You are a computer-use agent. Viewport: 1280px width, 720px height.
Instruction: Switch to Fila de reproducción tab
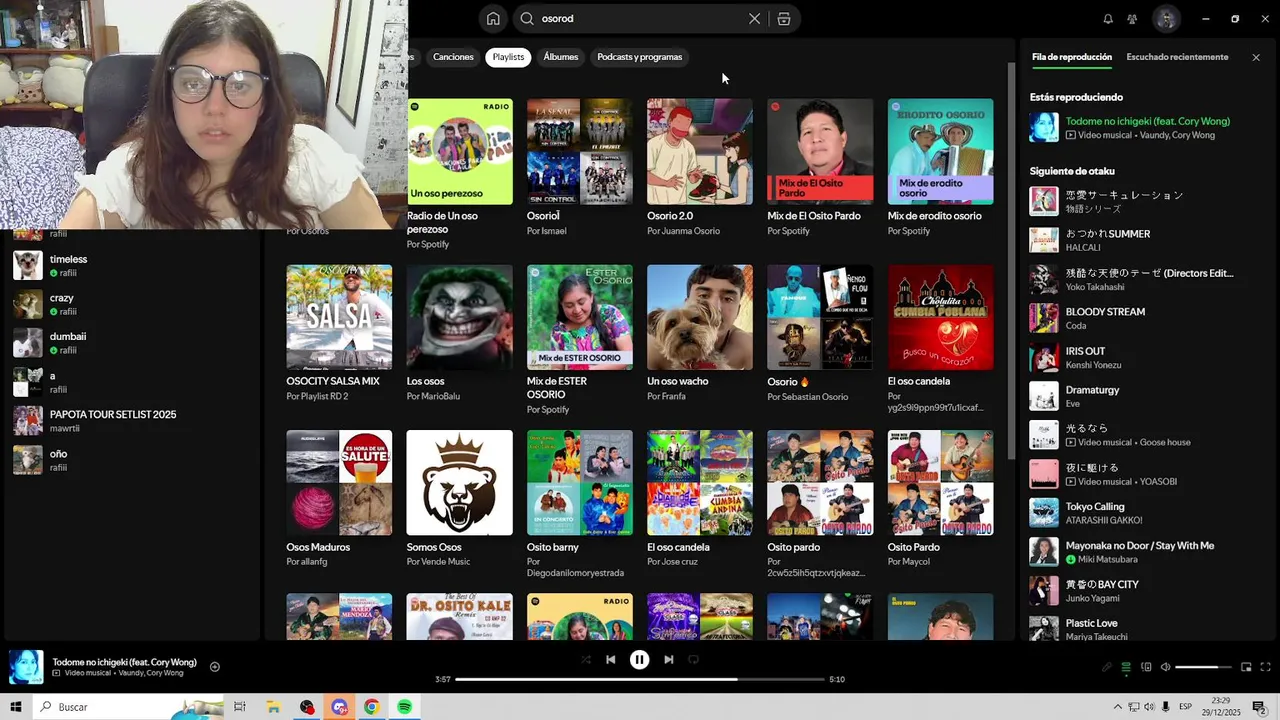click(1072, 57)
